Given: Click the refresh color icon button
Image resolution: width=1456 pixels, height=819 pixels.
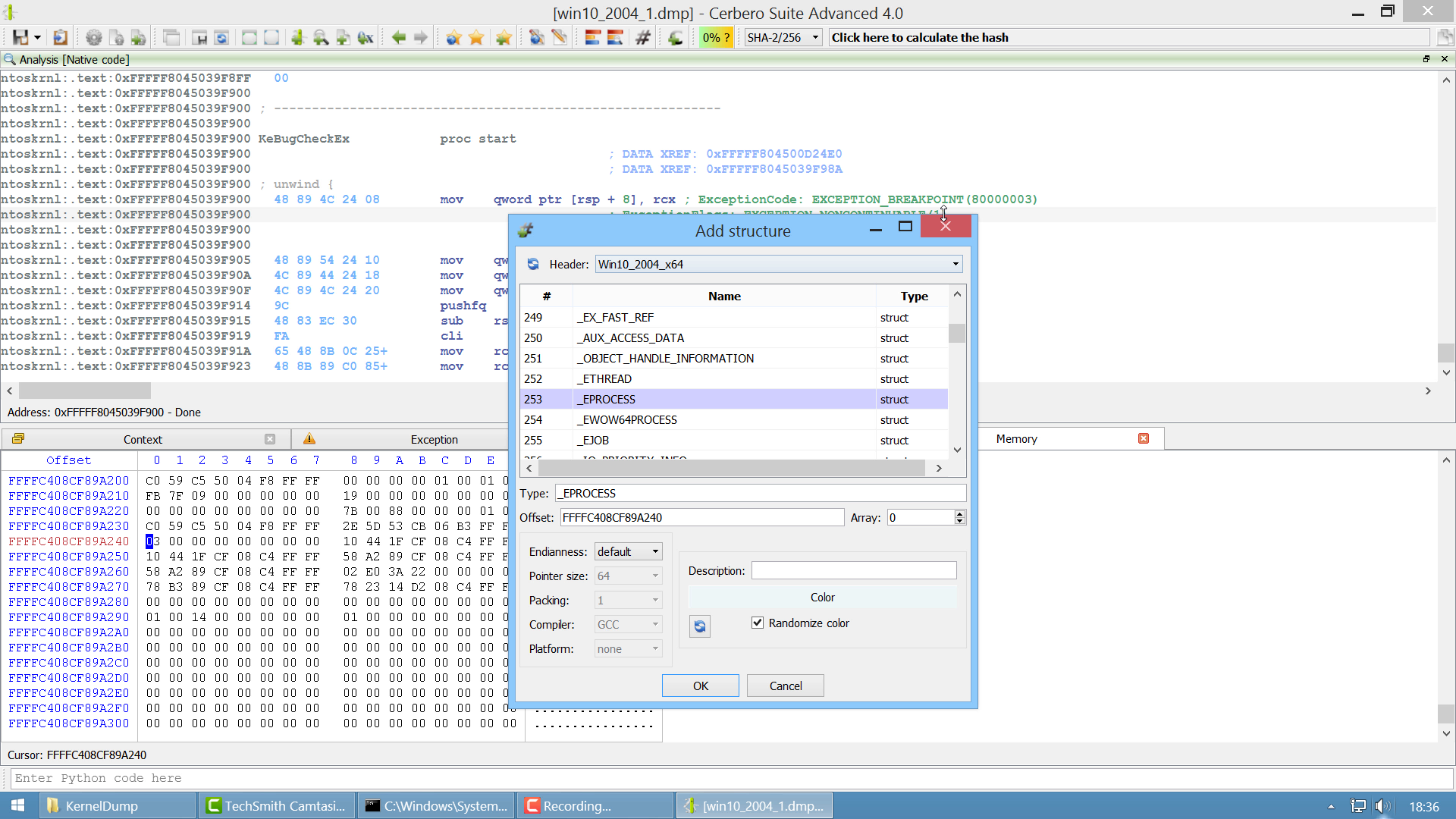Looking at the screenshot, I should [x=700, y=626].
